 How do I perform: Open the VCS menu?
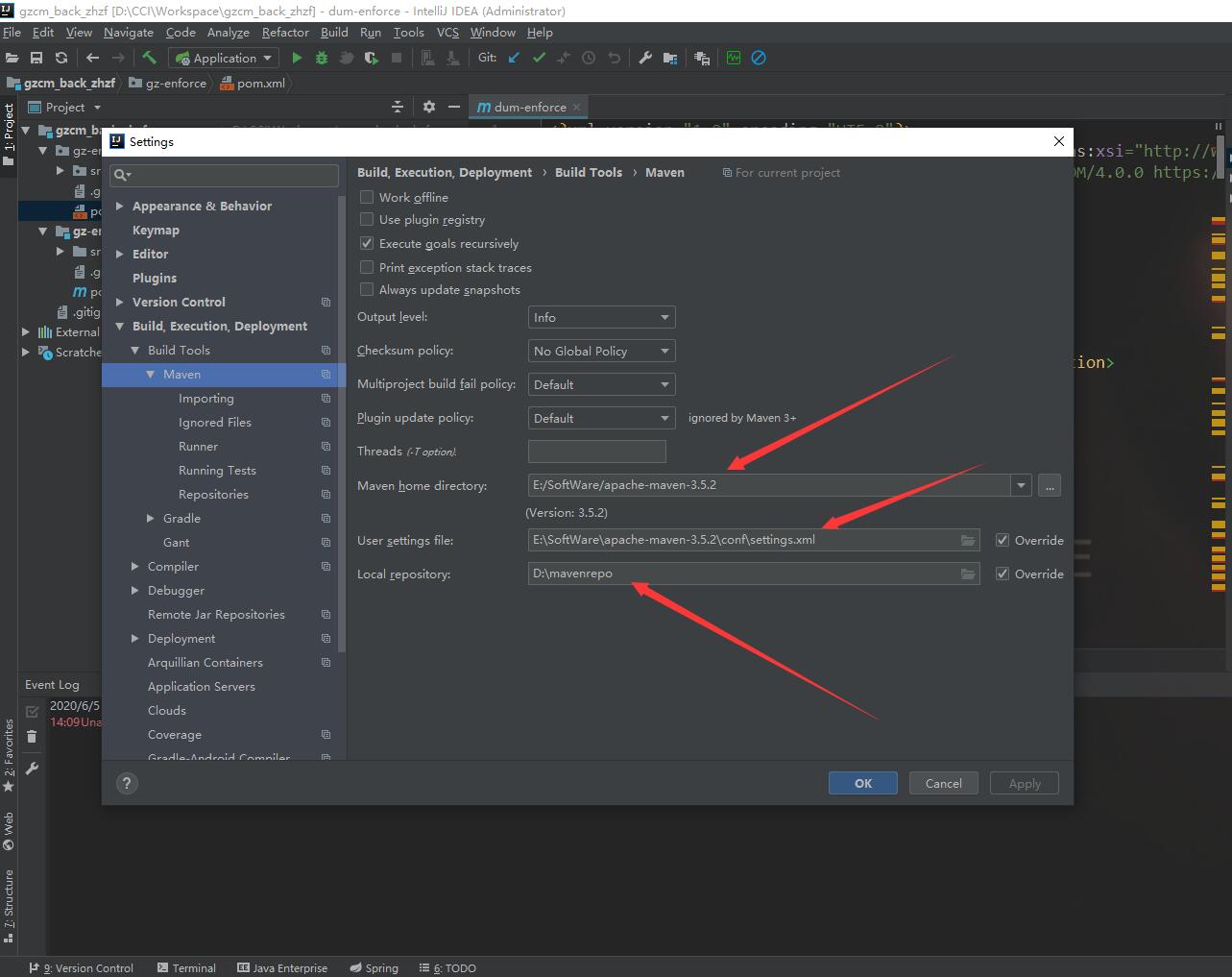tap(447, 32)
